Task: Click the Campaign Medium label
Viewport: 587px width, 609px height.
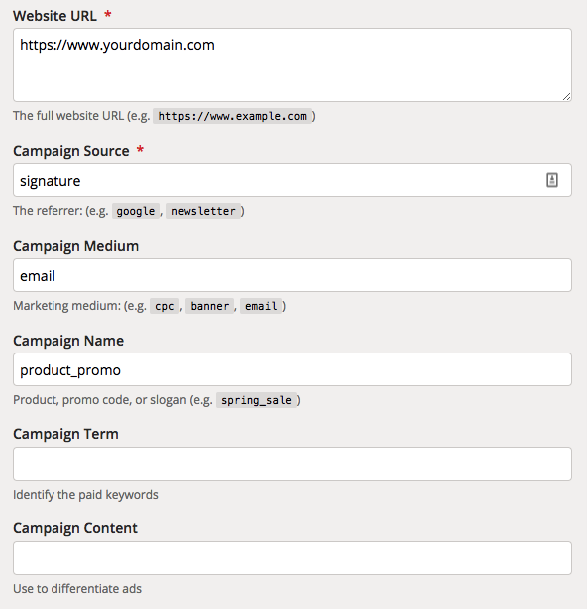Action: click(x=76, y=246)
